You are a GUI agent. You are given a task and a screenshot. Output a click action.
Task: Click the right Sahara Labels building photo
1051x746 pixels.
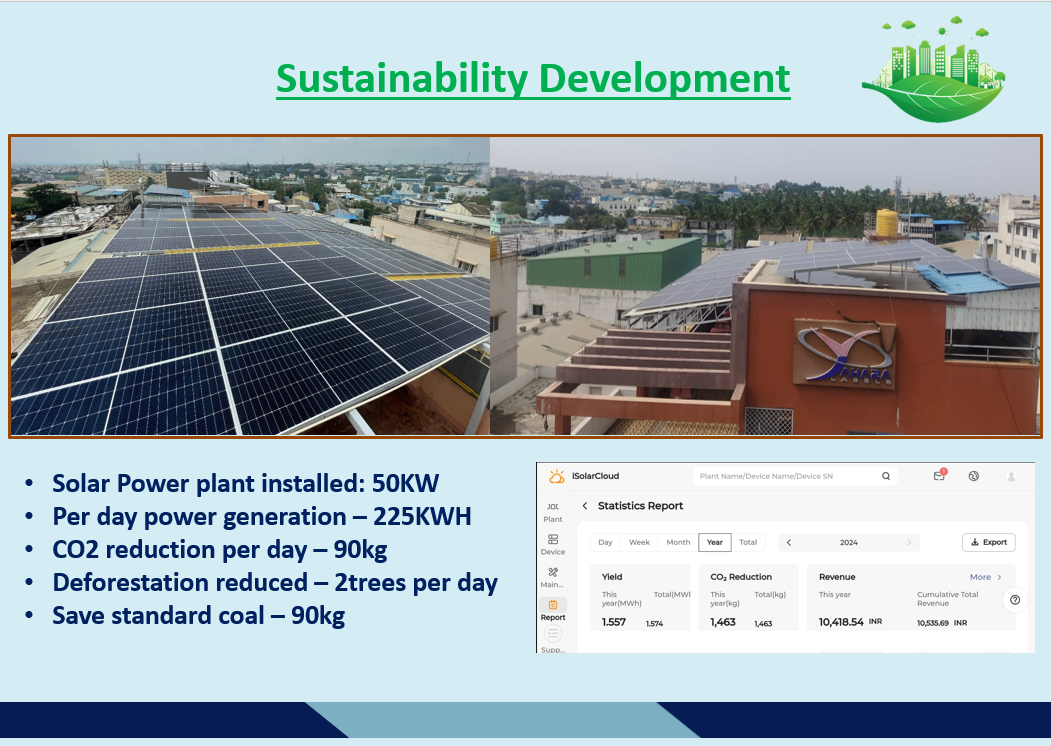(765, 286)
